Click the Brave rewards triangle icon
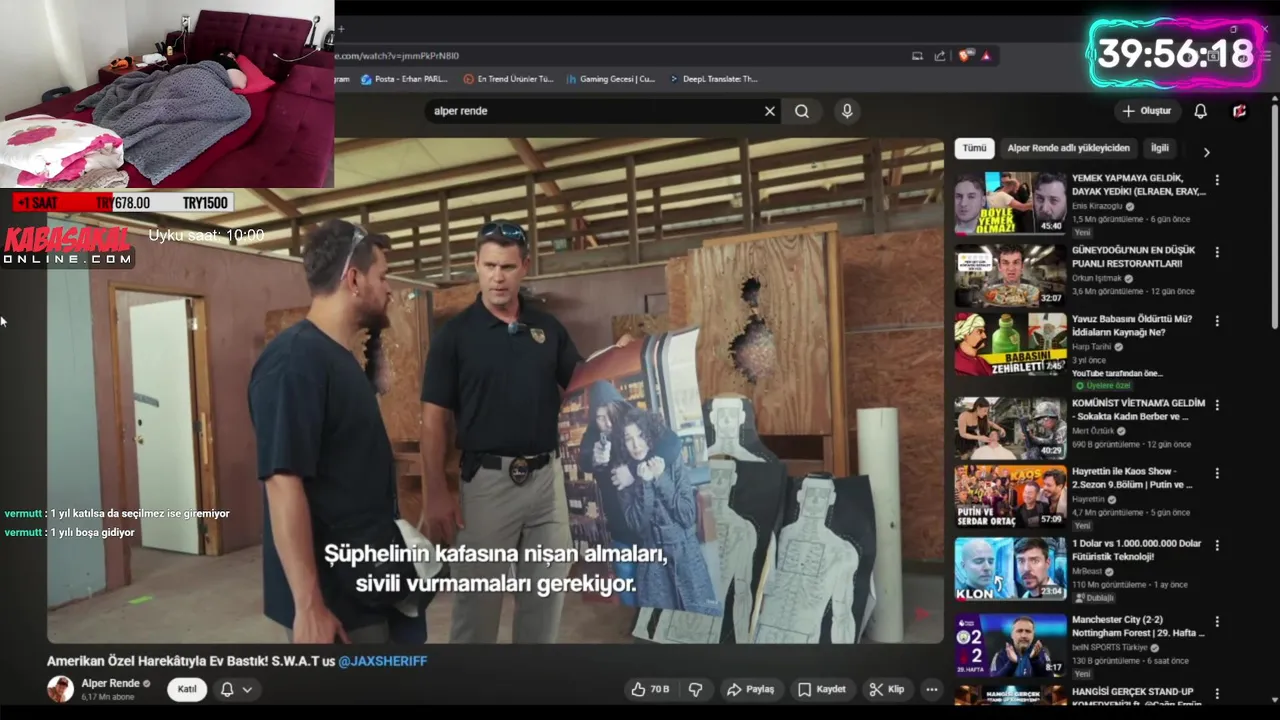 (986, 56)
